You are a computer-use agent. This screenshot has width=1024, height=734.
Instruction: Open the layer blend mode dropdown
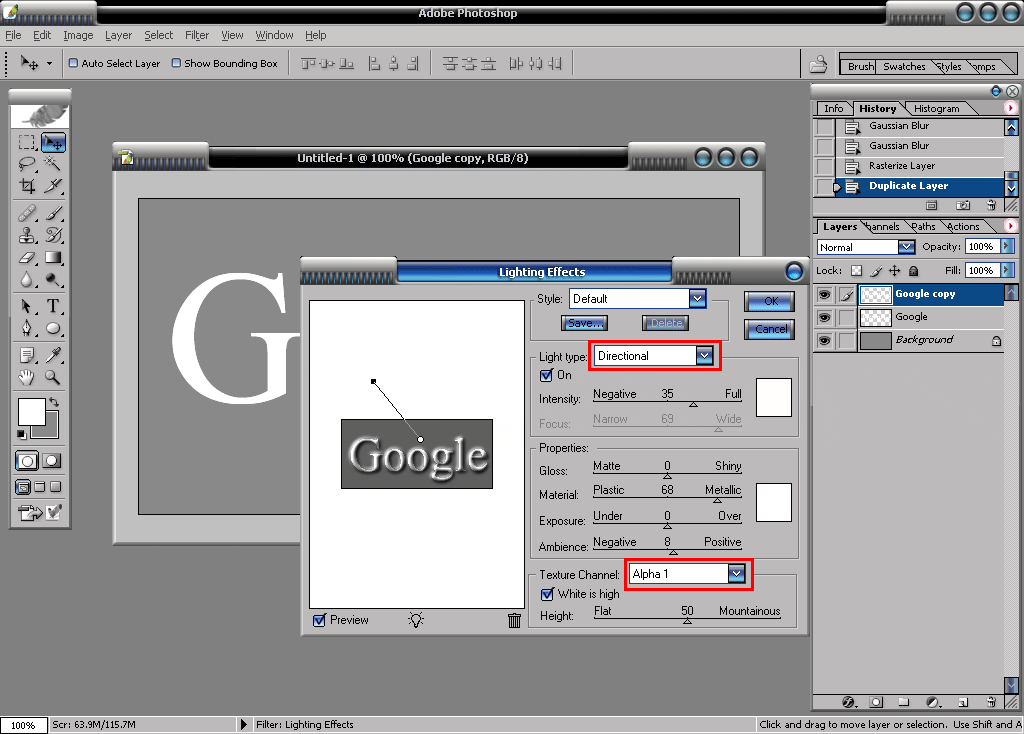(x=906, y=247)
